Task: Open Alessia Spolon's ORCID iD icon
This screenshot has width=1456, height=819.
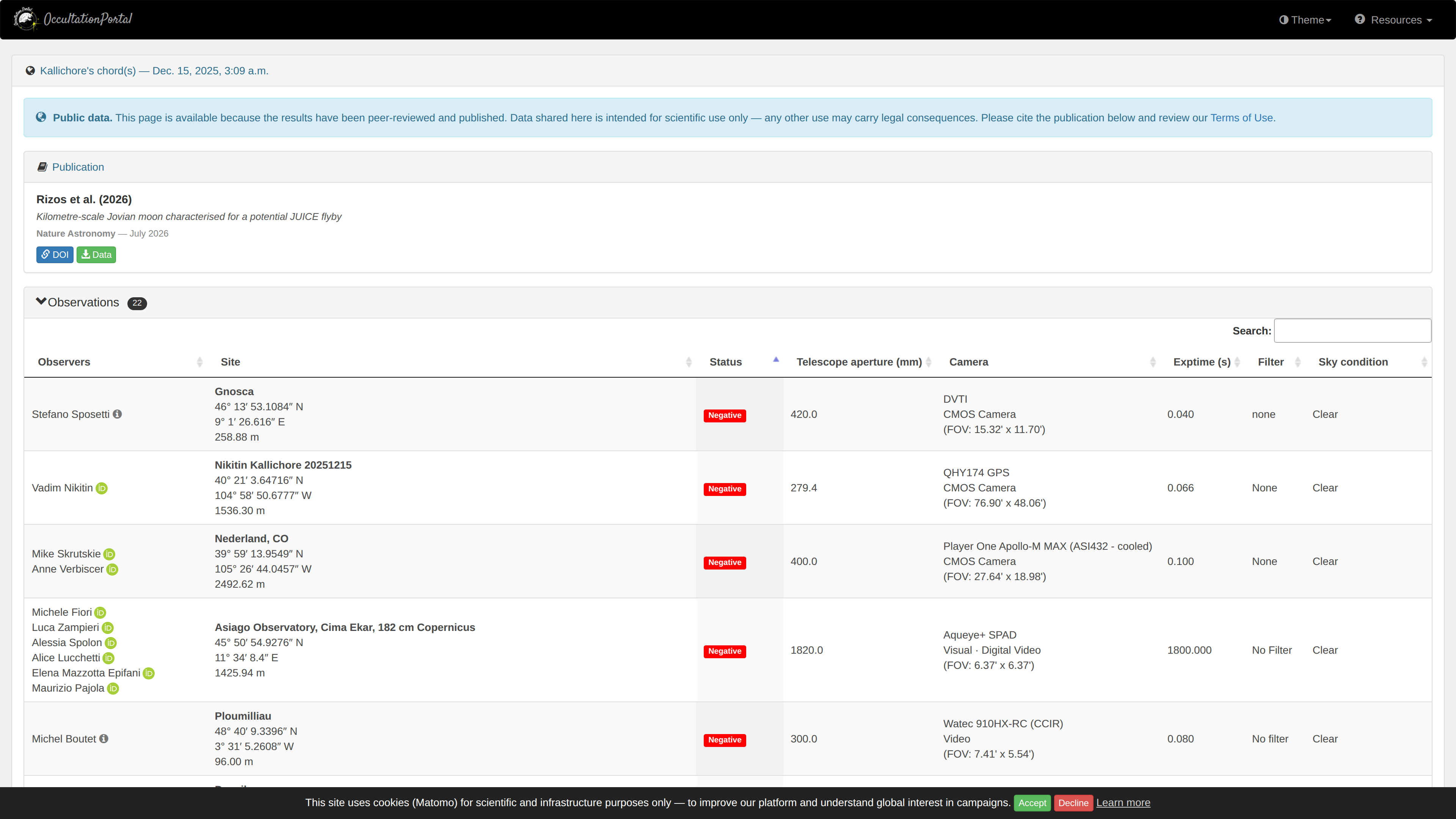Action: tap(111, 643)
